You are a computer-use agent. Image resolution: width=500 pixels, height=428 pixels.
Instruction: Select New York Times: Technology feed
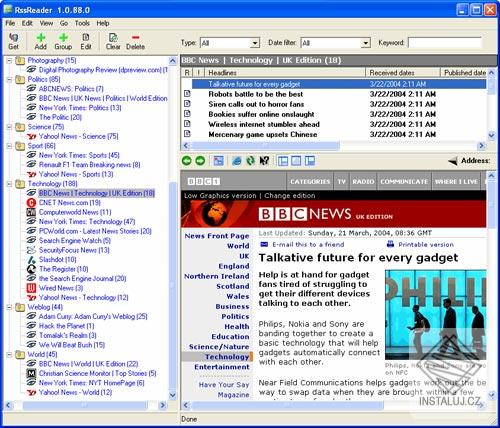(x=87, y=222)
